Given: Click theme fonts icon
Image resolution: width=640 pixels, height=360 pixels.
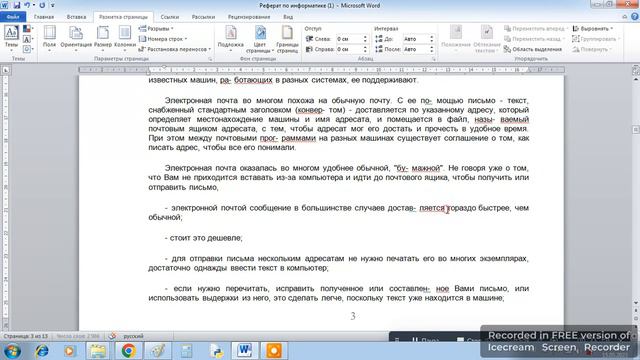Looking at the screenshot, I should (x=27, y=39).
